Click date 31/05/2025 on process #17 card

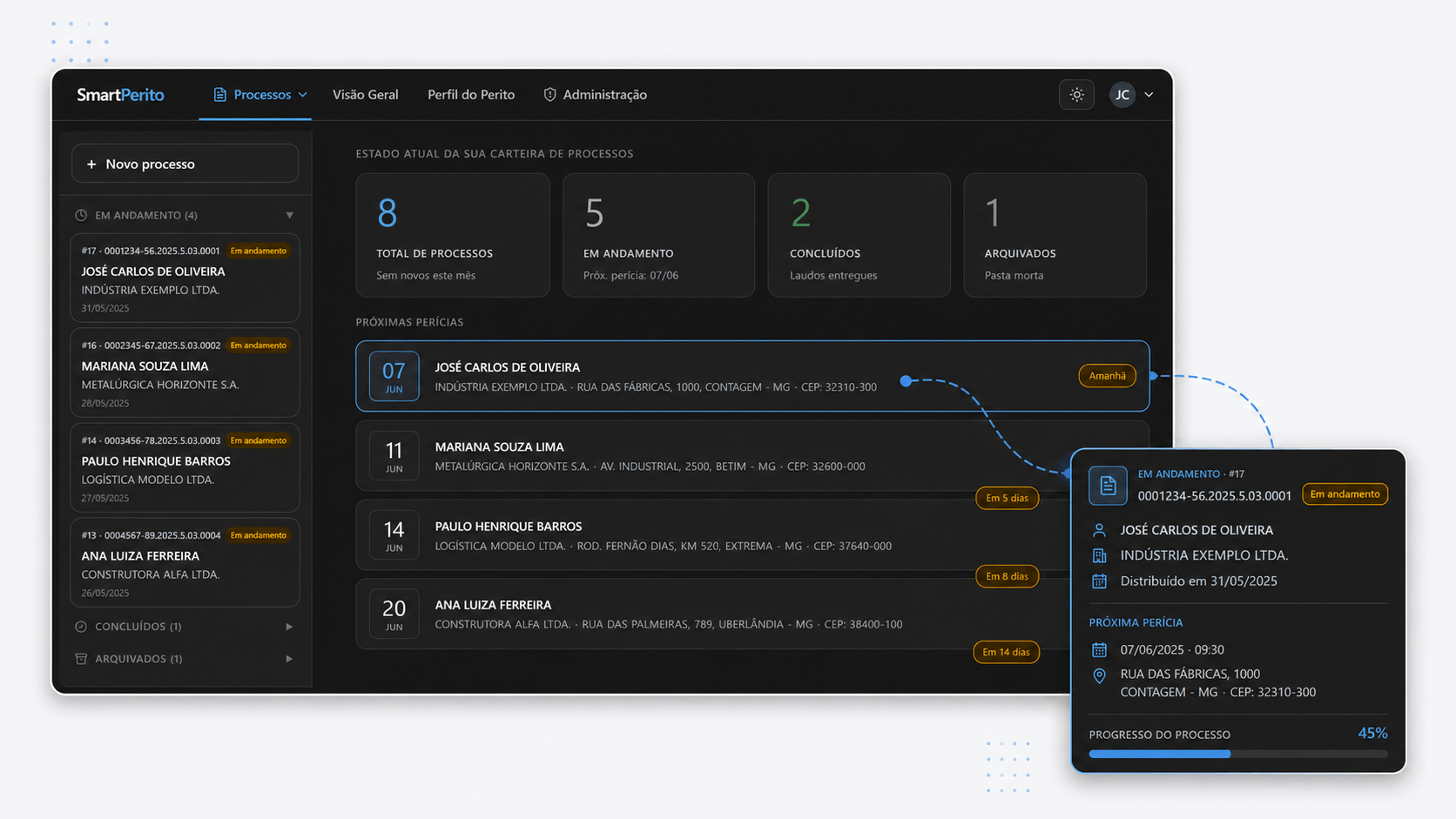[x=105, y=308]
